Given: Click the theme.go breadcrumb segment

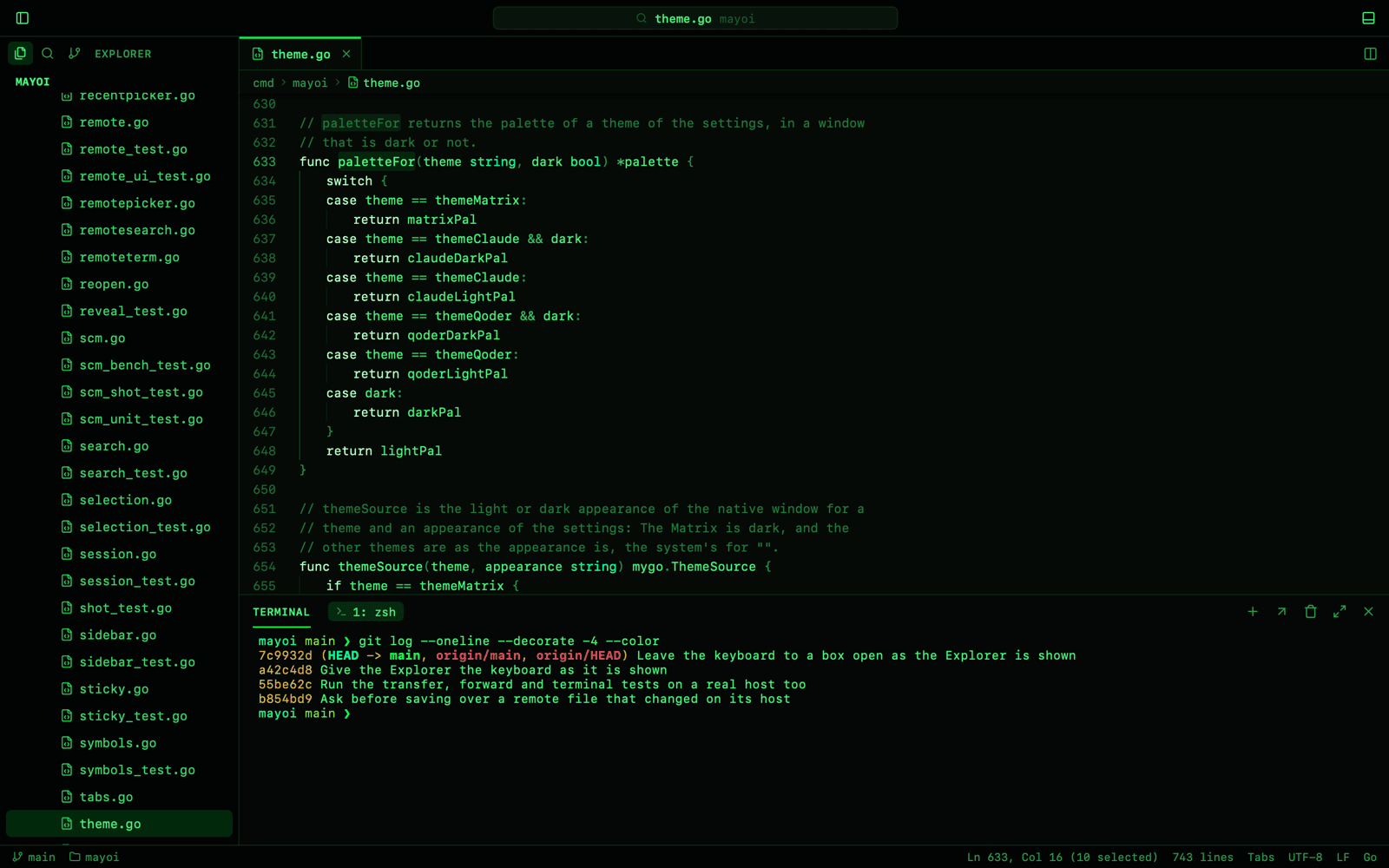Looking at the screenshot, I should [x=384, y=83].
